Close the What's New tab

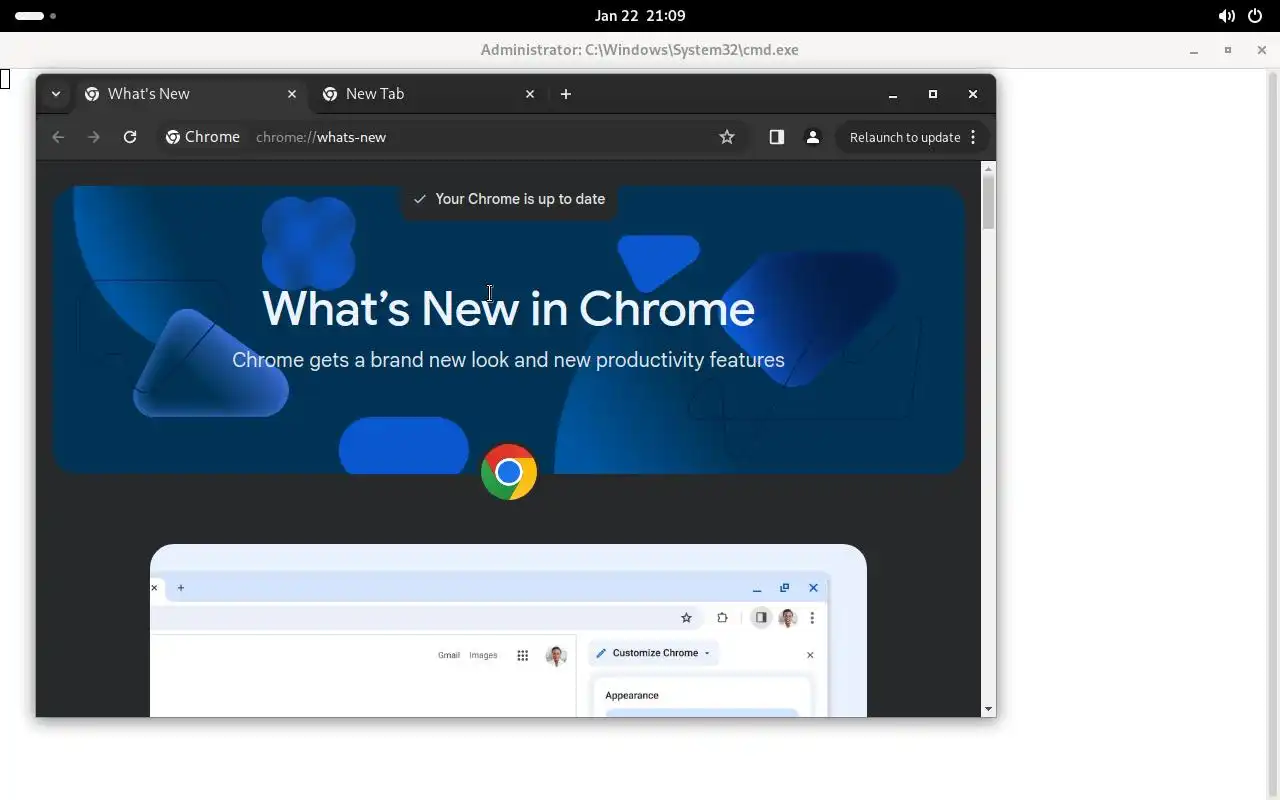(x=292, y=94)
